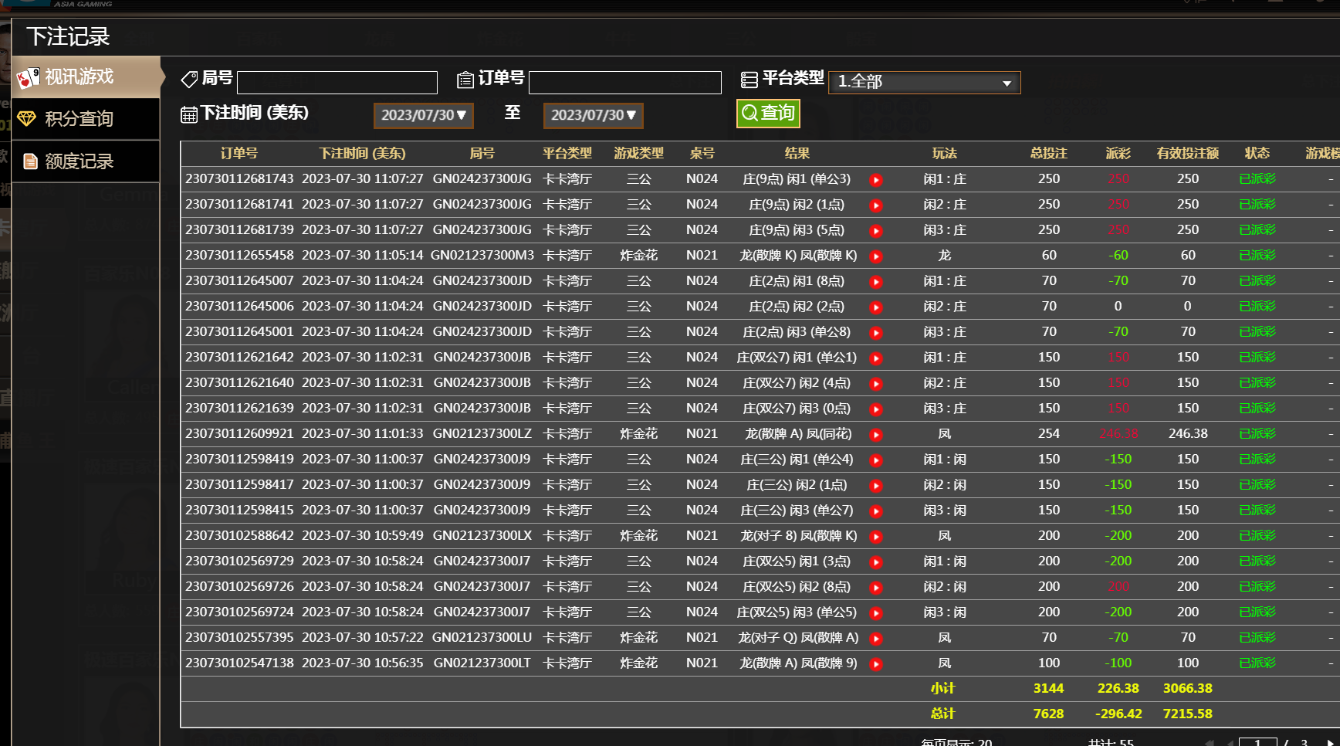Play replay video for order 230730102588642

876,537
